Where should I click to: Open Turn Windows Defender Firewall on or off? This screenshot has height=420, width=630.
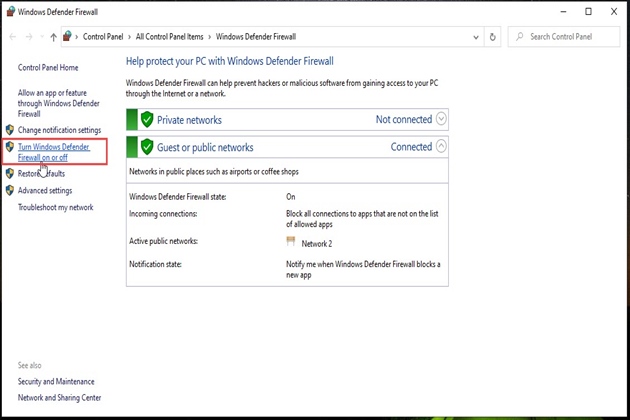[x=54, y=152]
